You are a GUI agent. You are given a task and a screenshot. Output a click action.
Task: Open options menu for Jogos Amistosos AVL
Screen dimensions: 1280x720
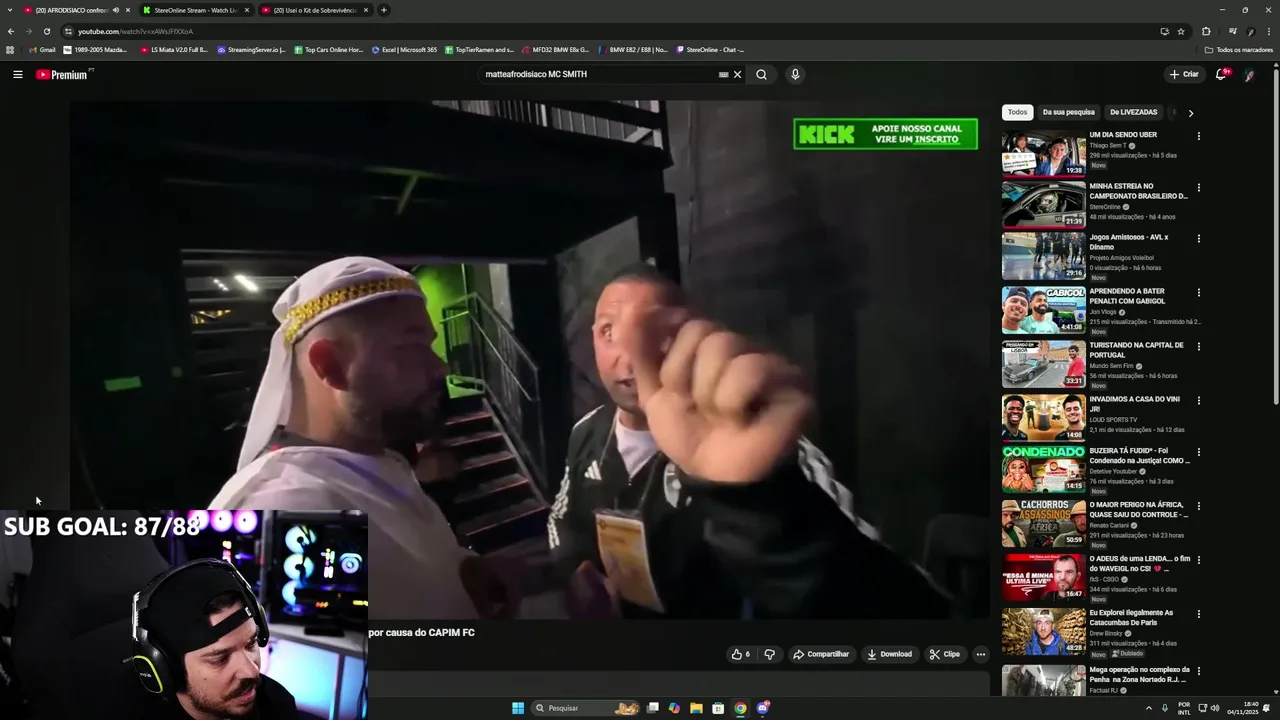tap(1198, 239)
